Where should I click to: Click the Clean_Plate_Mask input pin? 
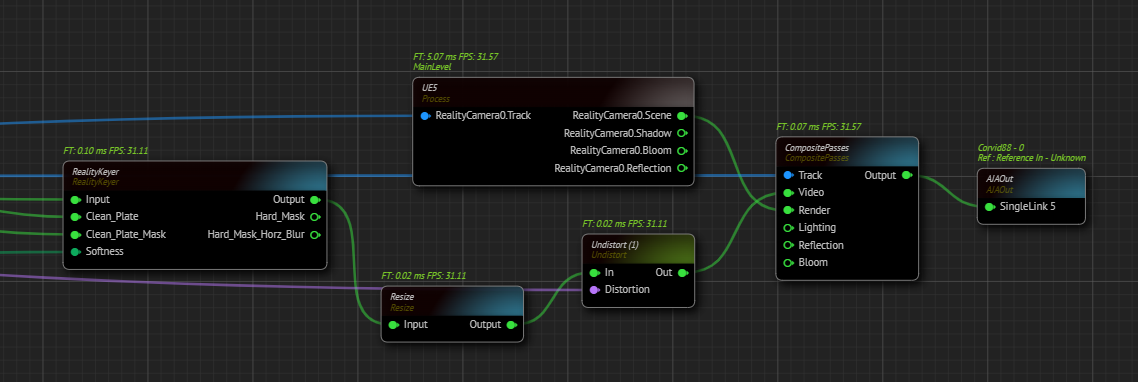[x=75, y=234]
